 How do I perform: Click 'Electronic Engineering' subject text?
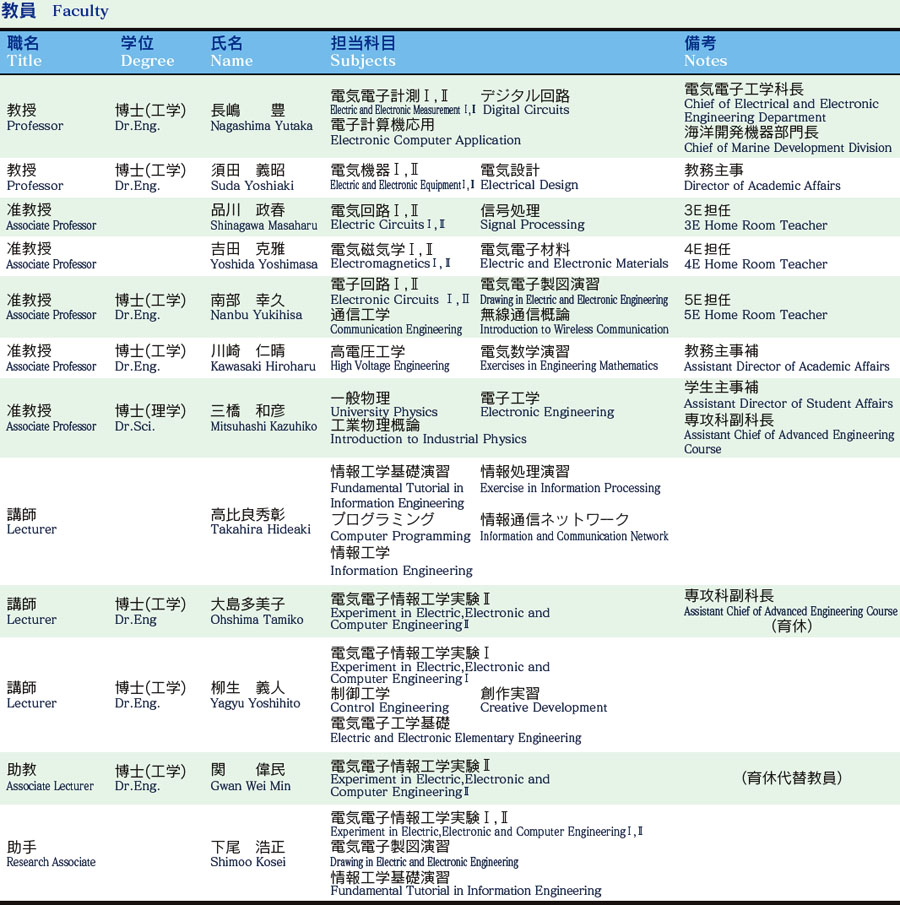pos(547,412)
